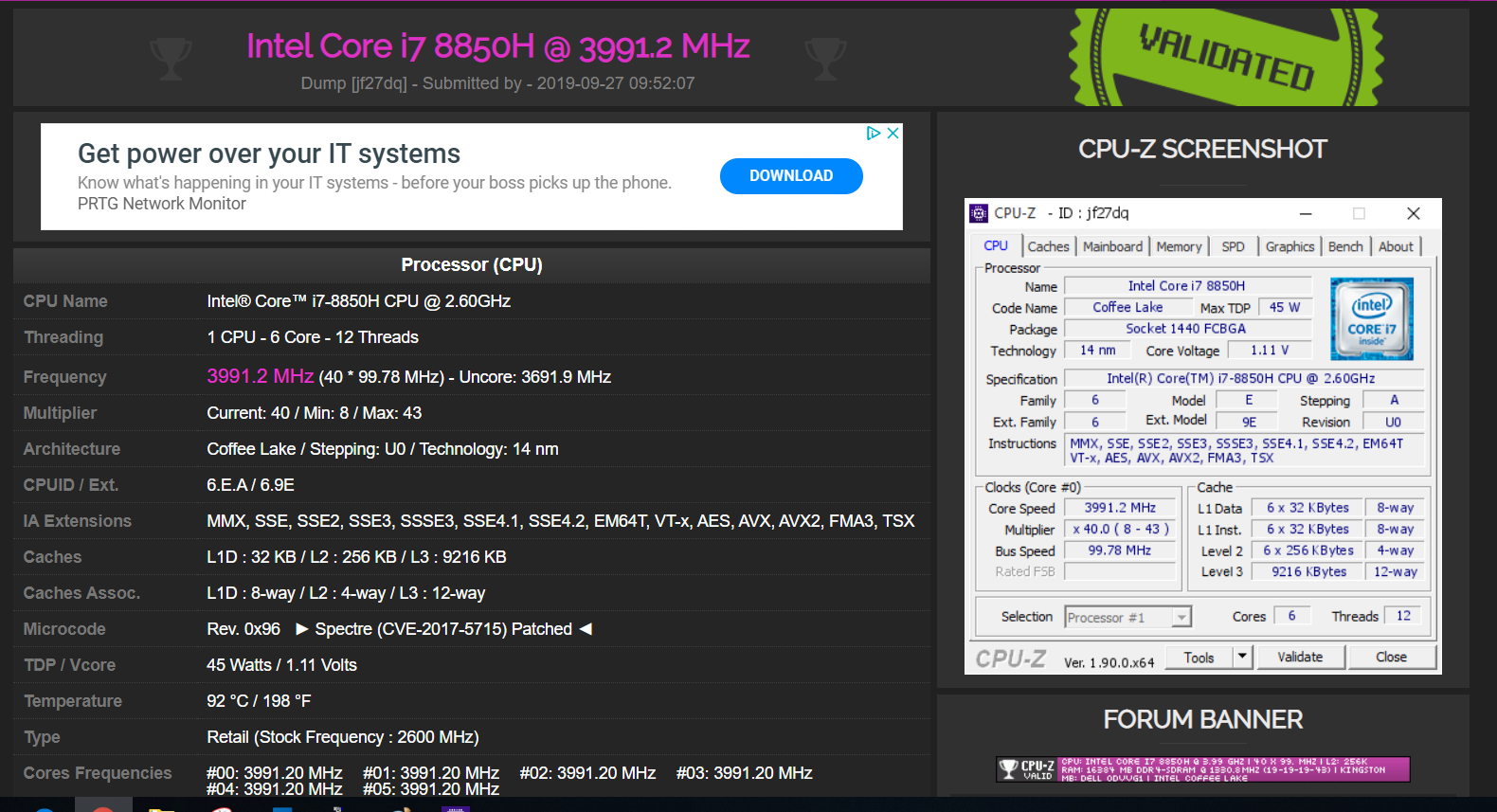The image size is (1497, 812).
Task: Maximize the CPU-Z window
Action: 1359,213
